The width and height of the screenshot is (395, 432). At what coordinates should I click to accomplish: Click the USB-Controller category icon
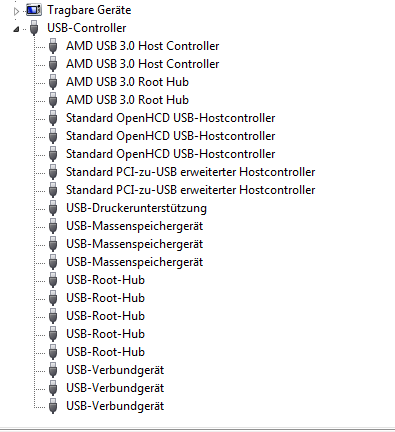(34, 28)
